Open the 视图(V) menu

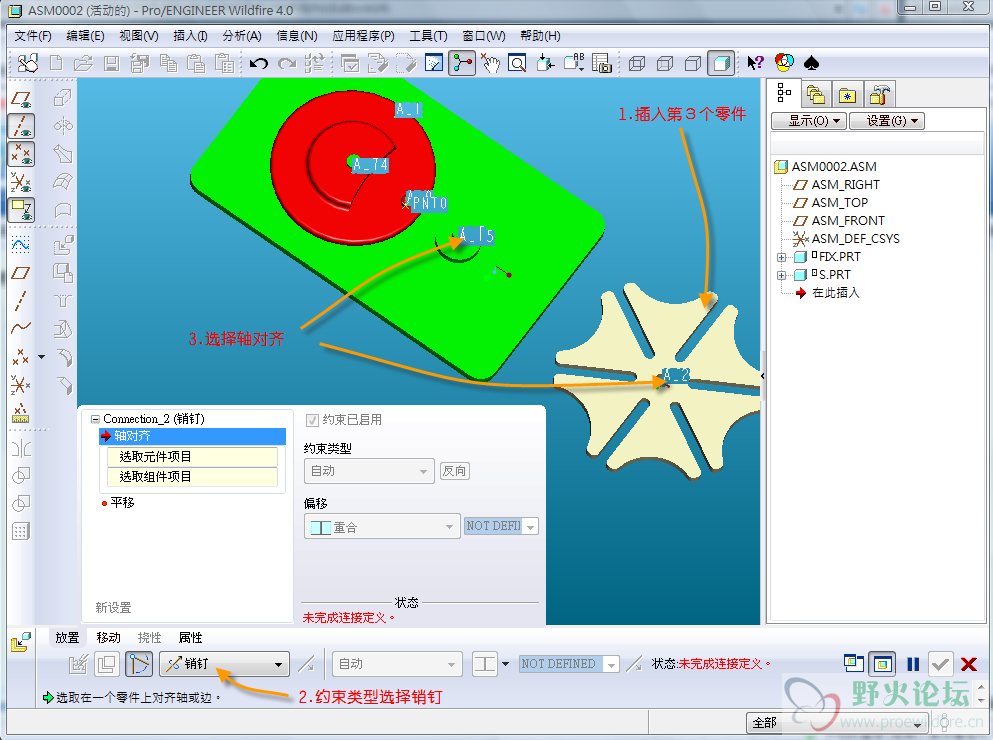coord(139,35)
